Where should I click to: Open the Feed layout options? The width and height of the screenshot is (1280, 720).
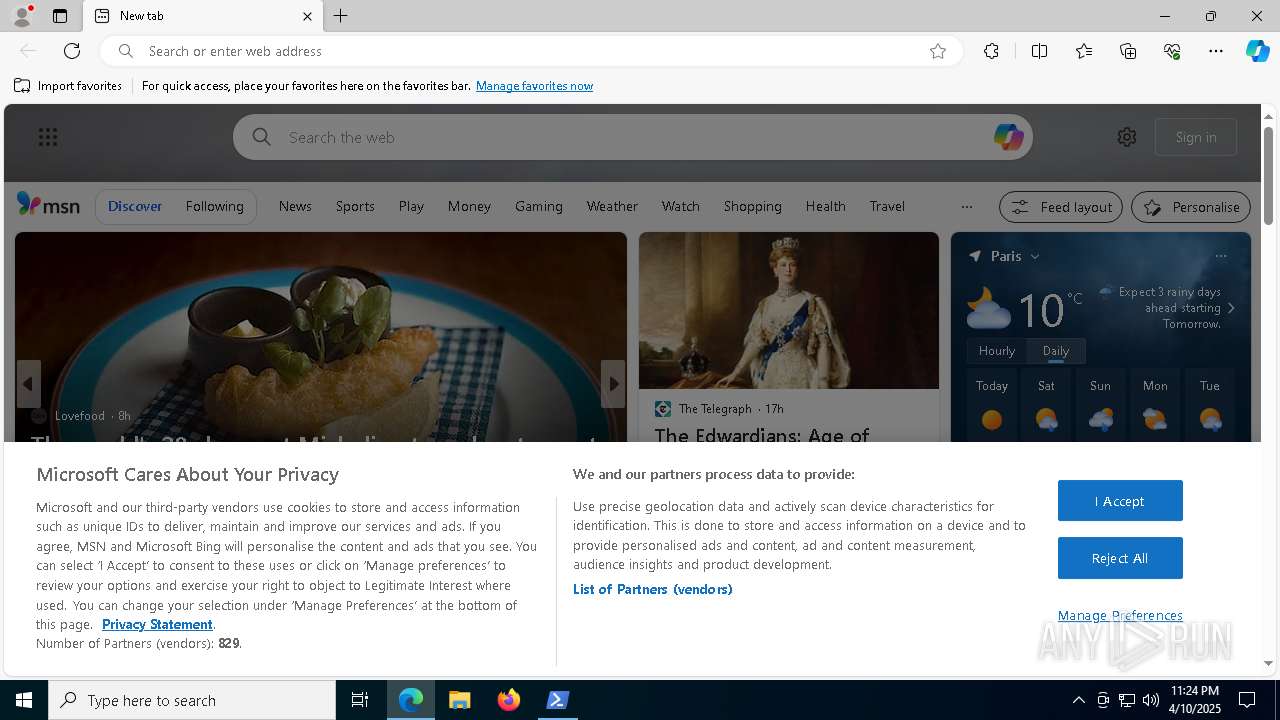pos(1061,207)
